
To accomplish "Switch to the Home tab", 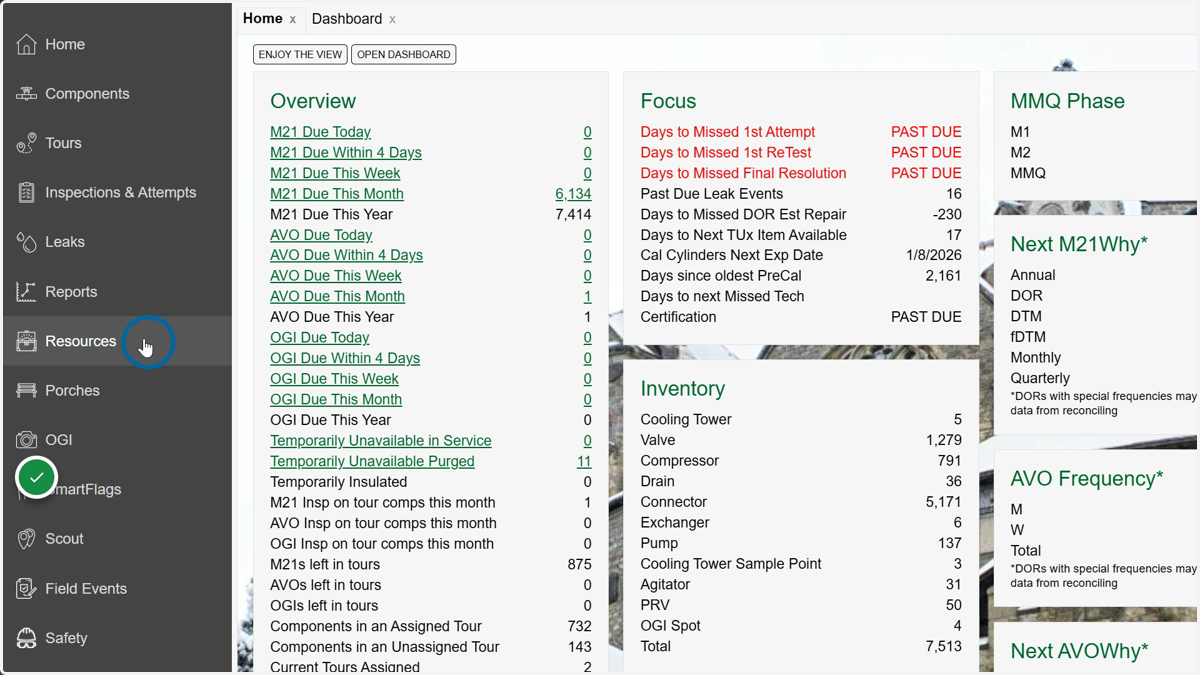I will [262, 18].
